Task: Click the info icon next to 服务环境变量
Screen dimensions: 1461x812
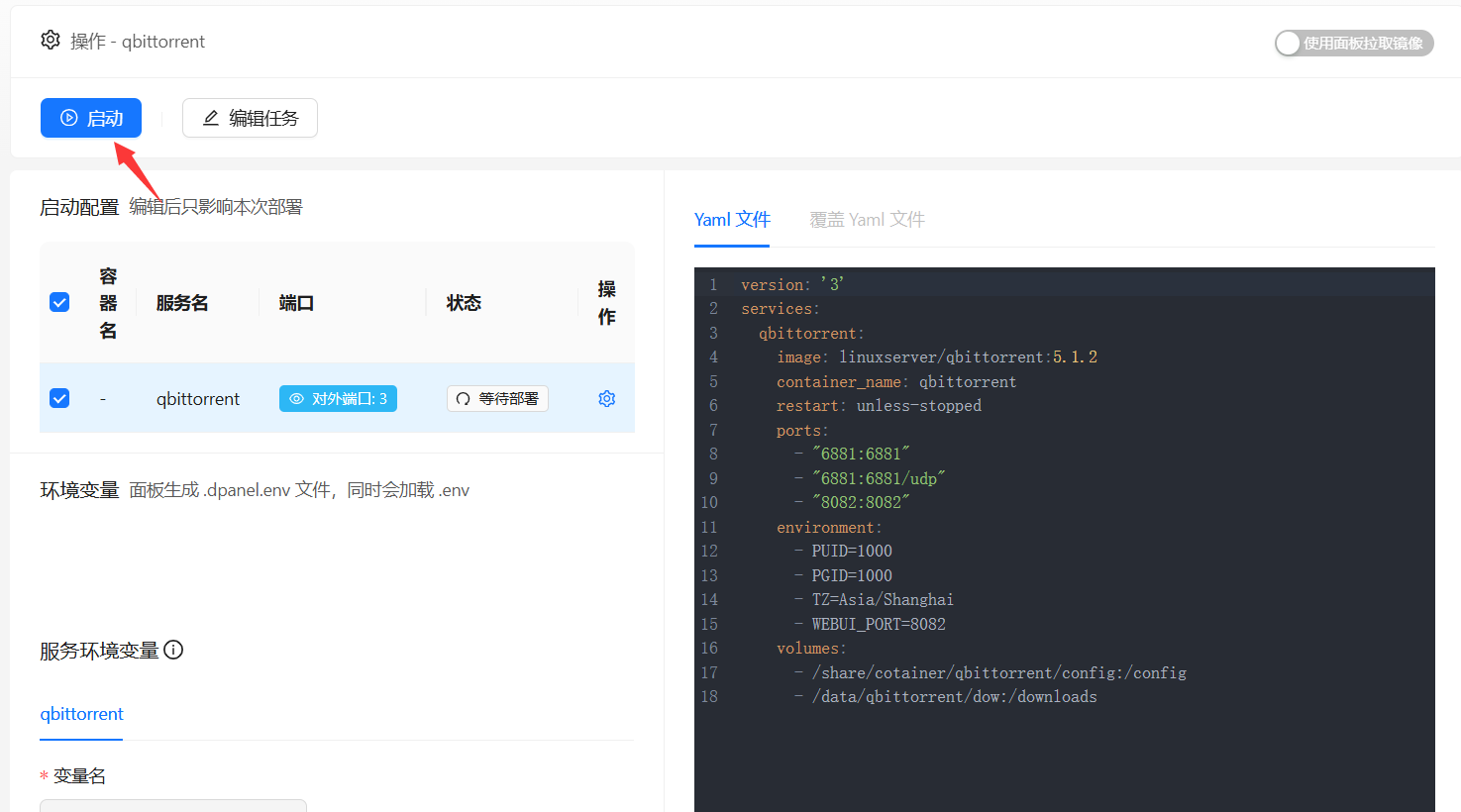Action: tap(173, 650)
